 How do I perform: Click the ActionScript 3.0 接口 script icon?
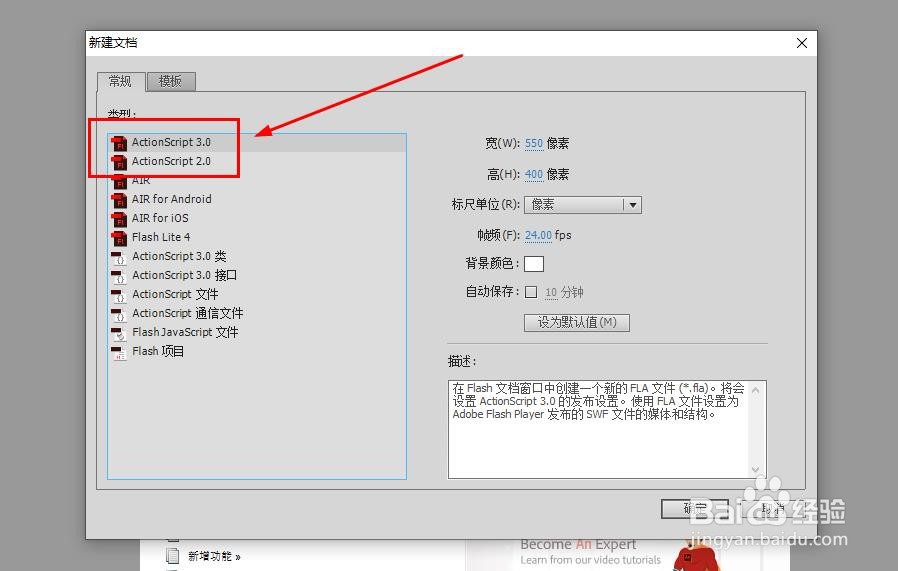click(x=119, y=275)
